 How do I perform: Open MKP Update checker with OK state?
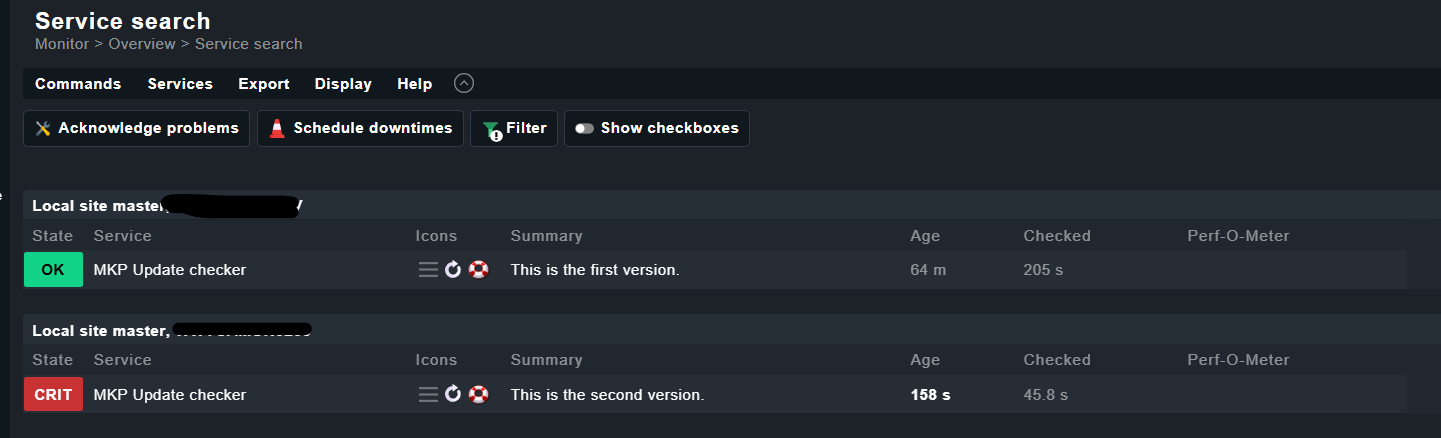tap(170, 270)
